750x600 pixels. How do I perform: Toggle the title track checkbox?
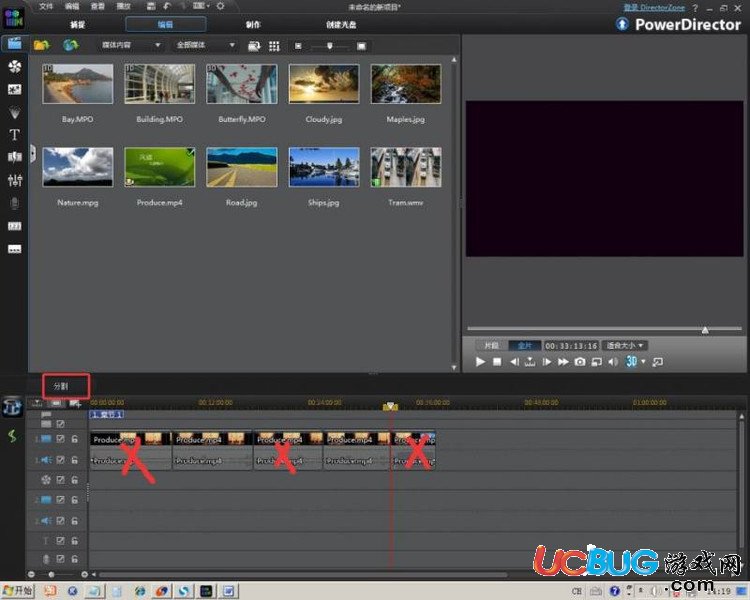coord(60,541)
